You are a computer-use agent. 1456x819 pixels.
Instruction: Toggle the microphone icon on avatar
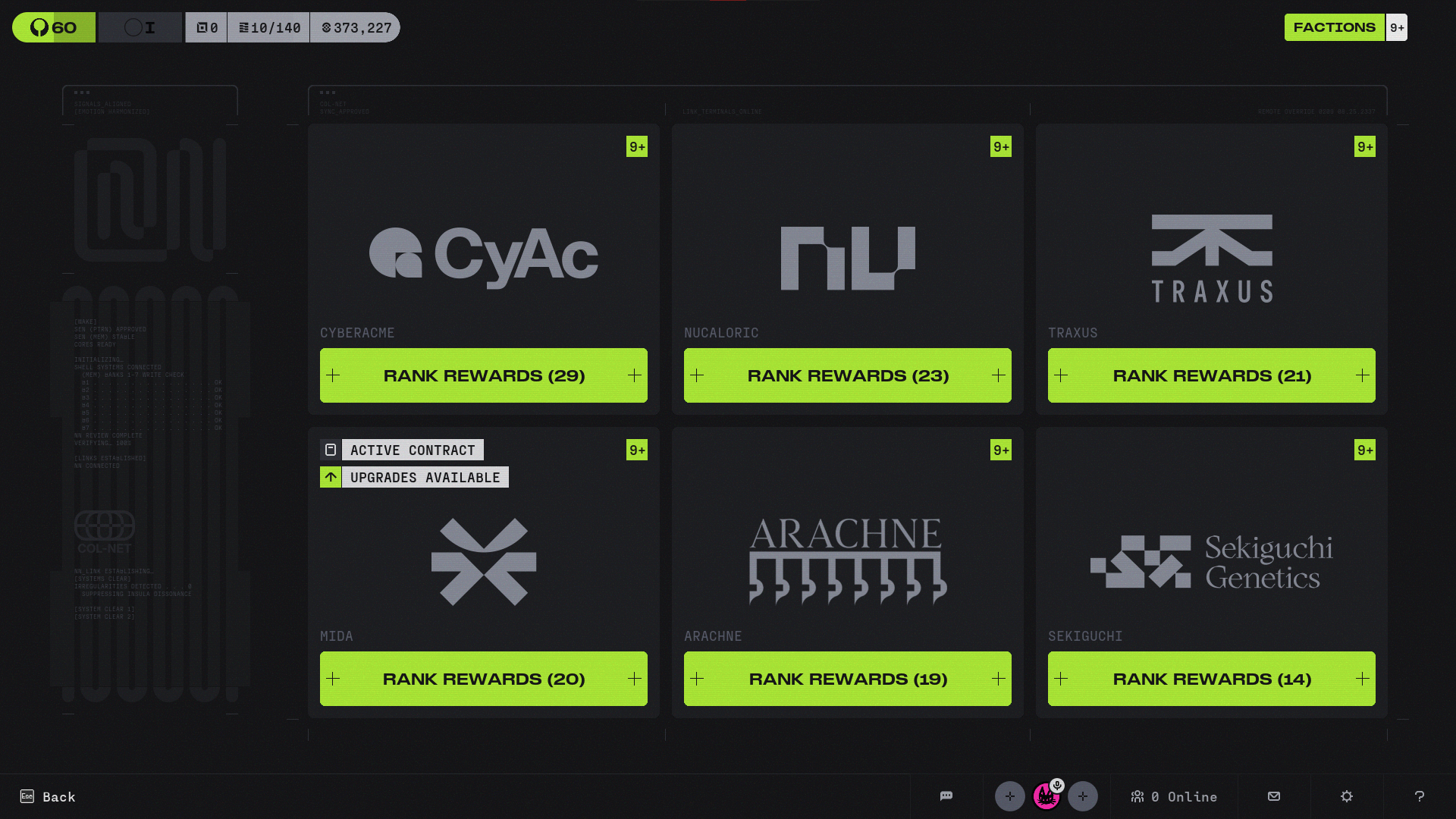pyautogui.click(x=1057, y=785)
